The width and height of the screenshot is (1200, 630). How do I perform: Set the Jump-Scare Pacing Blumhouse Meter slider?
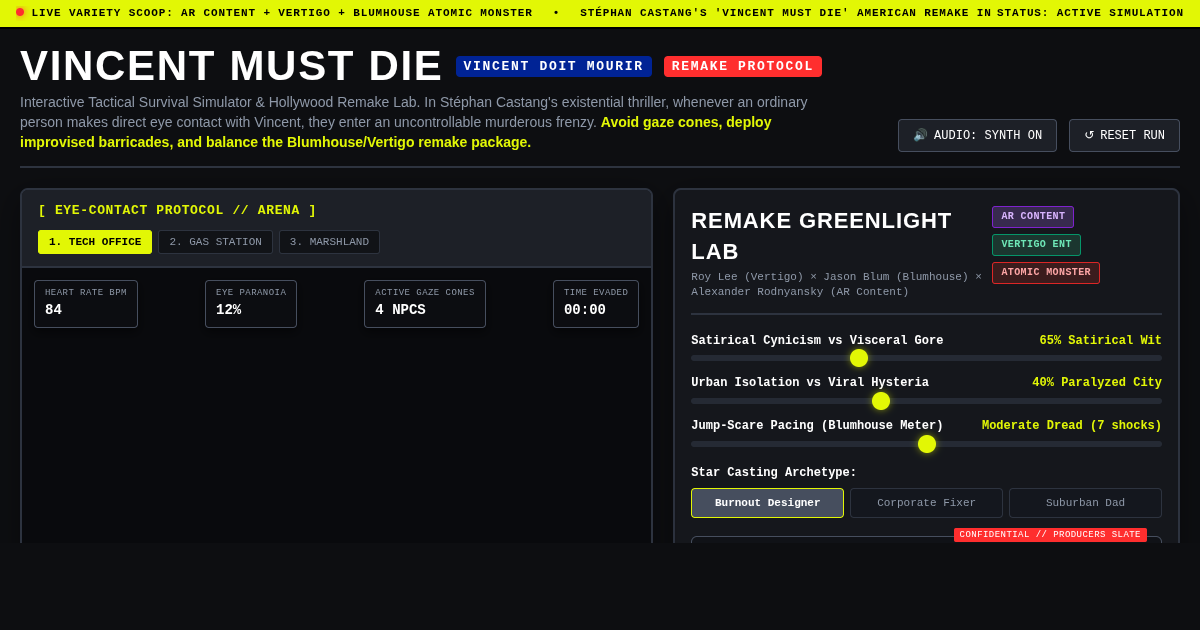point(926,444)
